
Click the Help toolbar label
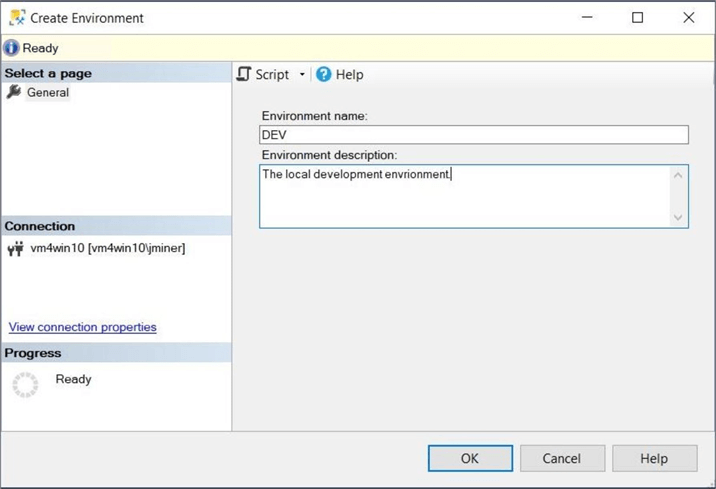coord(350,74)
